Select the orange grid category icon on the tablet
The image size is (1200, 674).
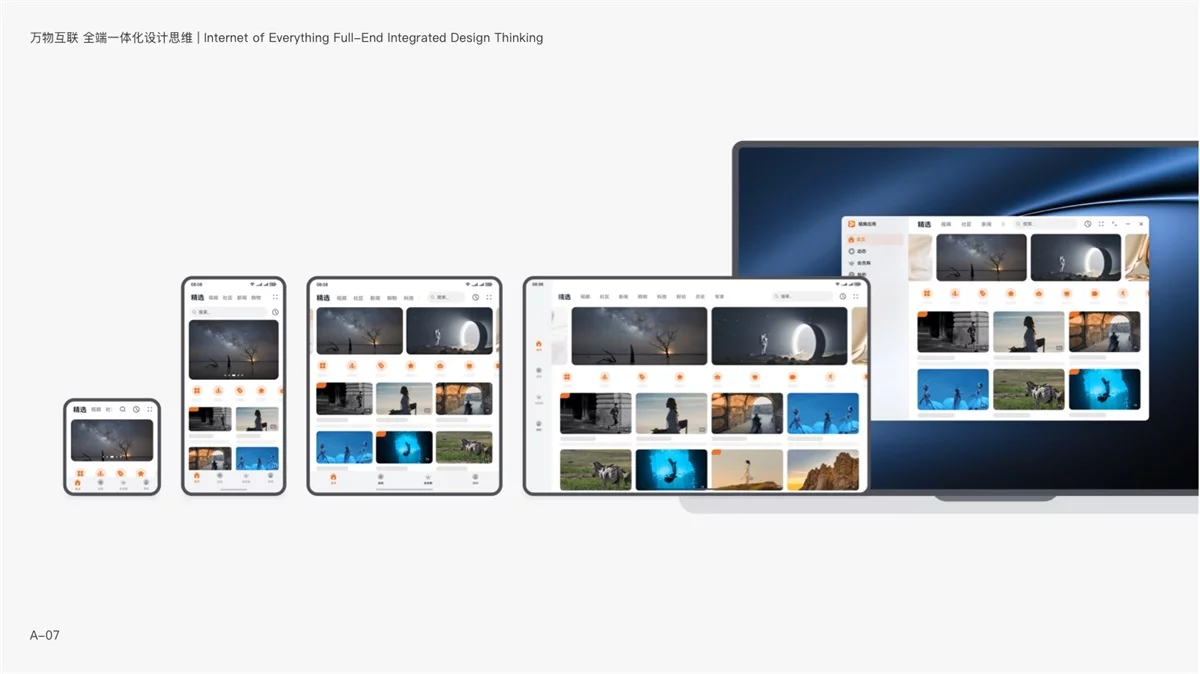[x=567, y=377]
